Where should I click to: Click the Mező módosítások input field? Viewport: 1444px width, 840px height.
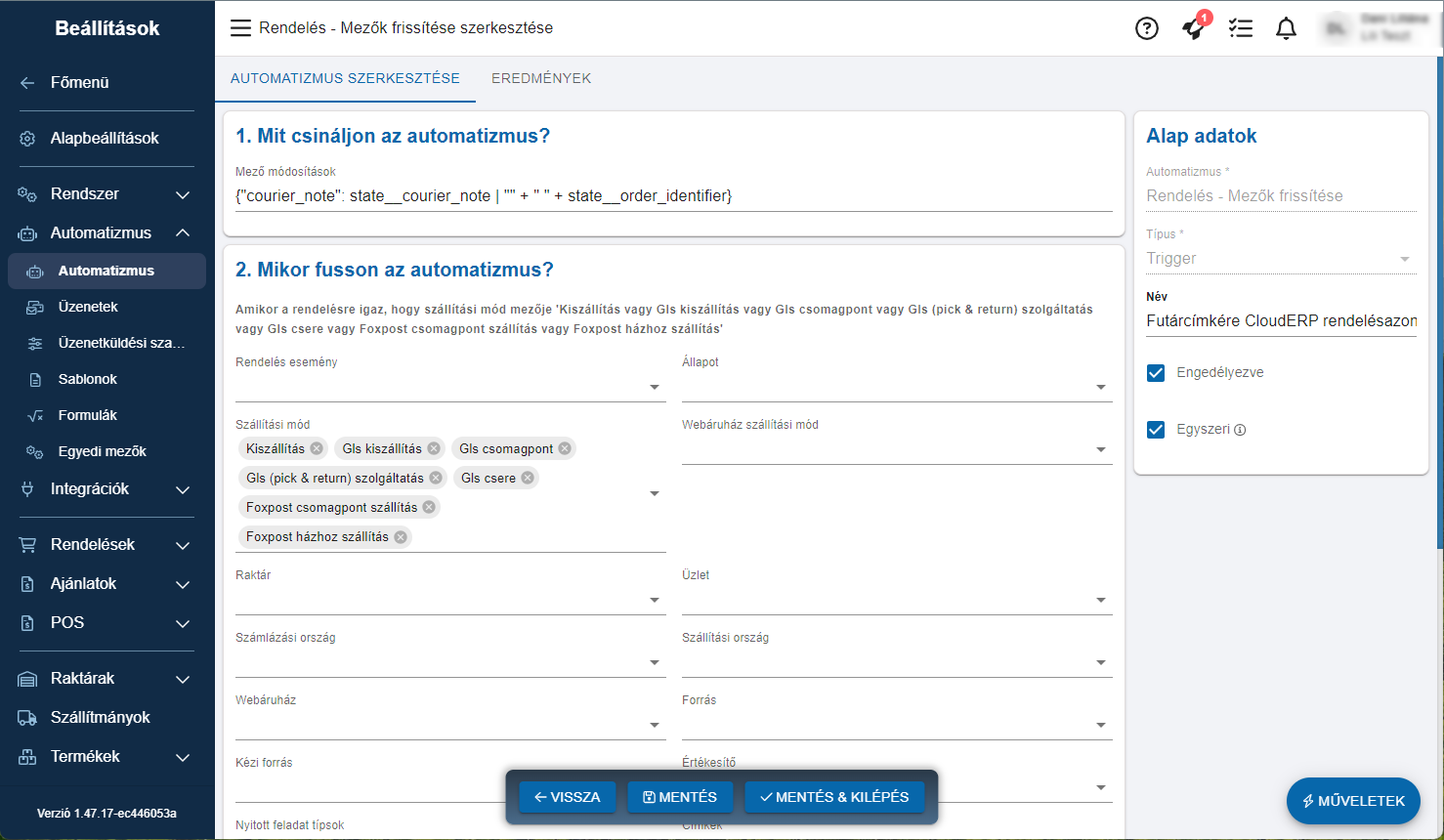[673, 195]
